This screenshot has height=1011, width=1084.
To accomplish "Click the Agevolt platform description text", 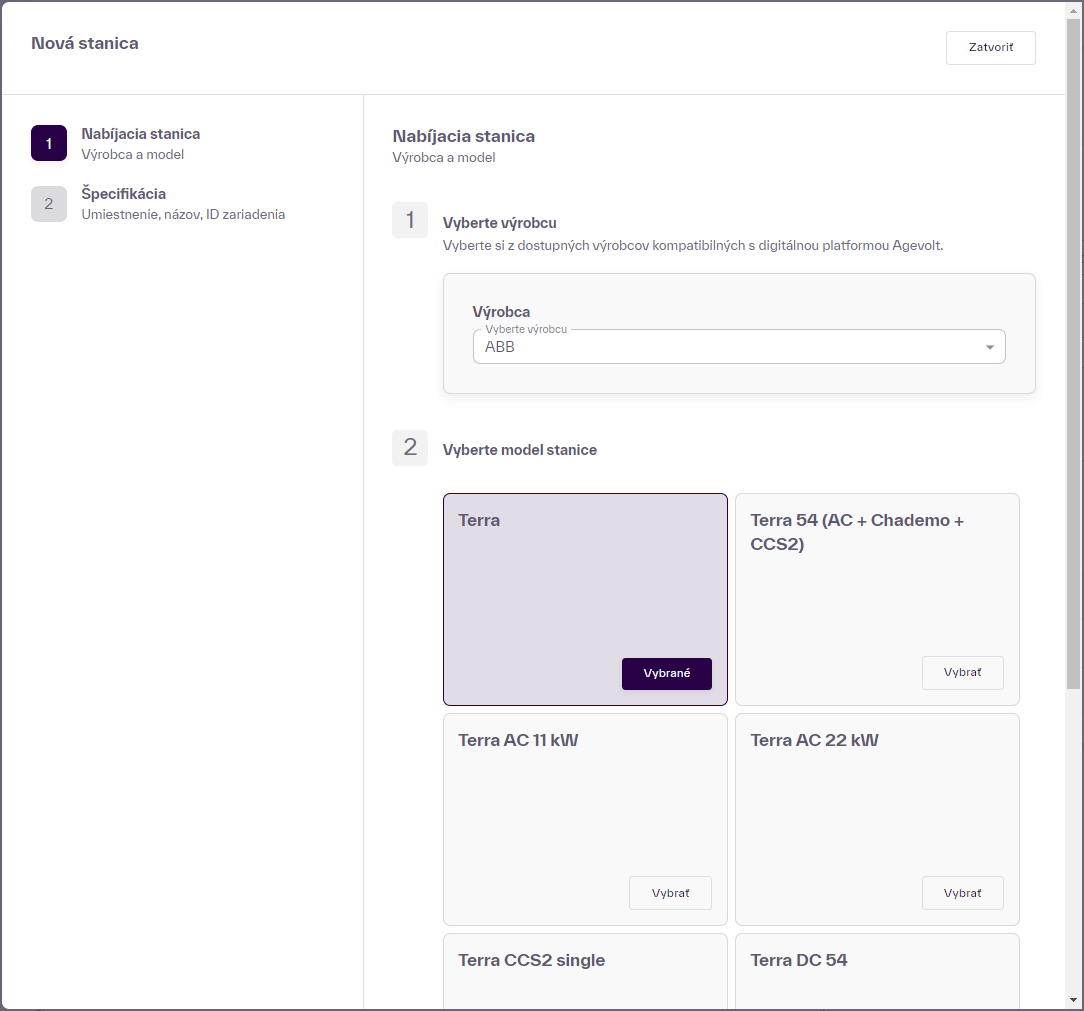I will click(x=693, y=245).
